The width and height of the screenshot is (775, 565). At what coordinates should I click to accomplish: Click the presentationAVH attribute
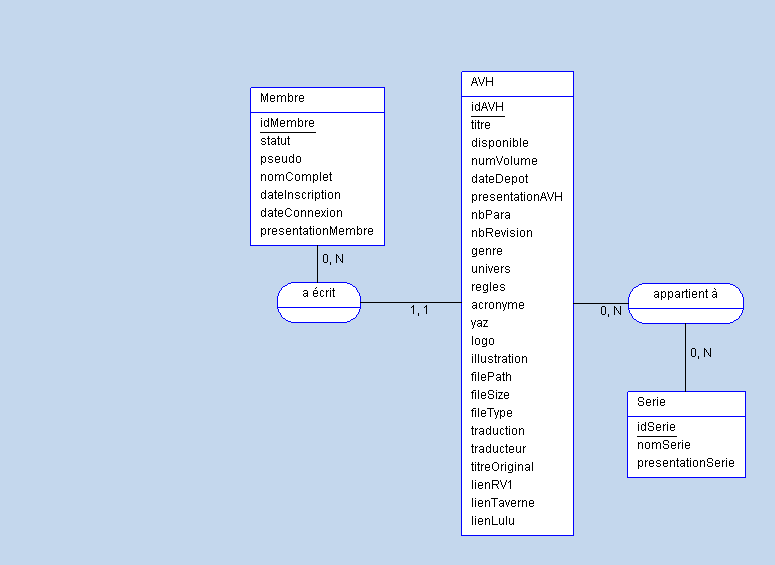click(x=517, y=197)
